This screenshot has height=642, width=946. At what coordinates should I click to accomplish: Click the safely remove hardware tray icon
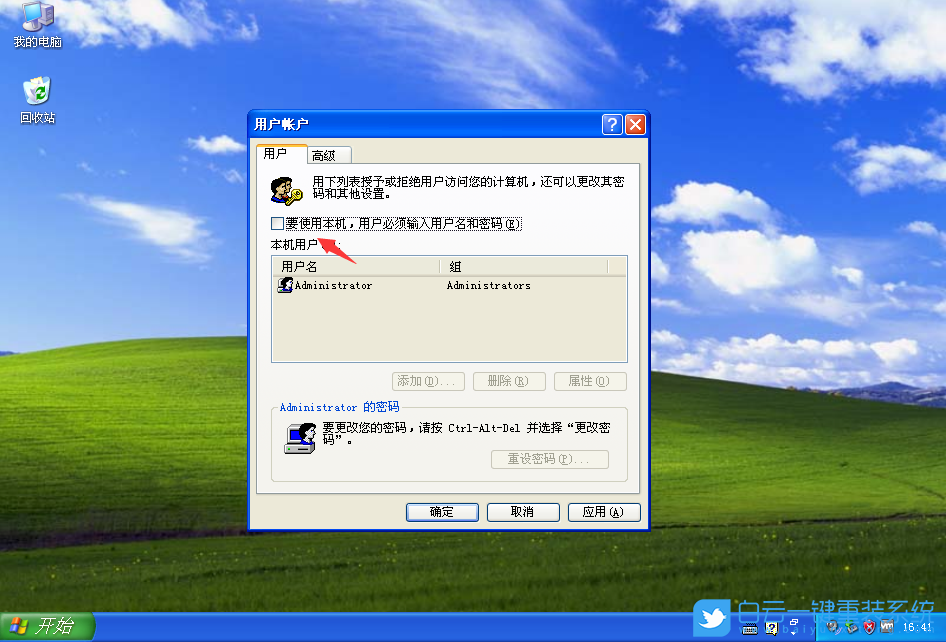[x=853, y=628]
